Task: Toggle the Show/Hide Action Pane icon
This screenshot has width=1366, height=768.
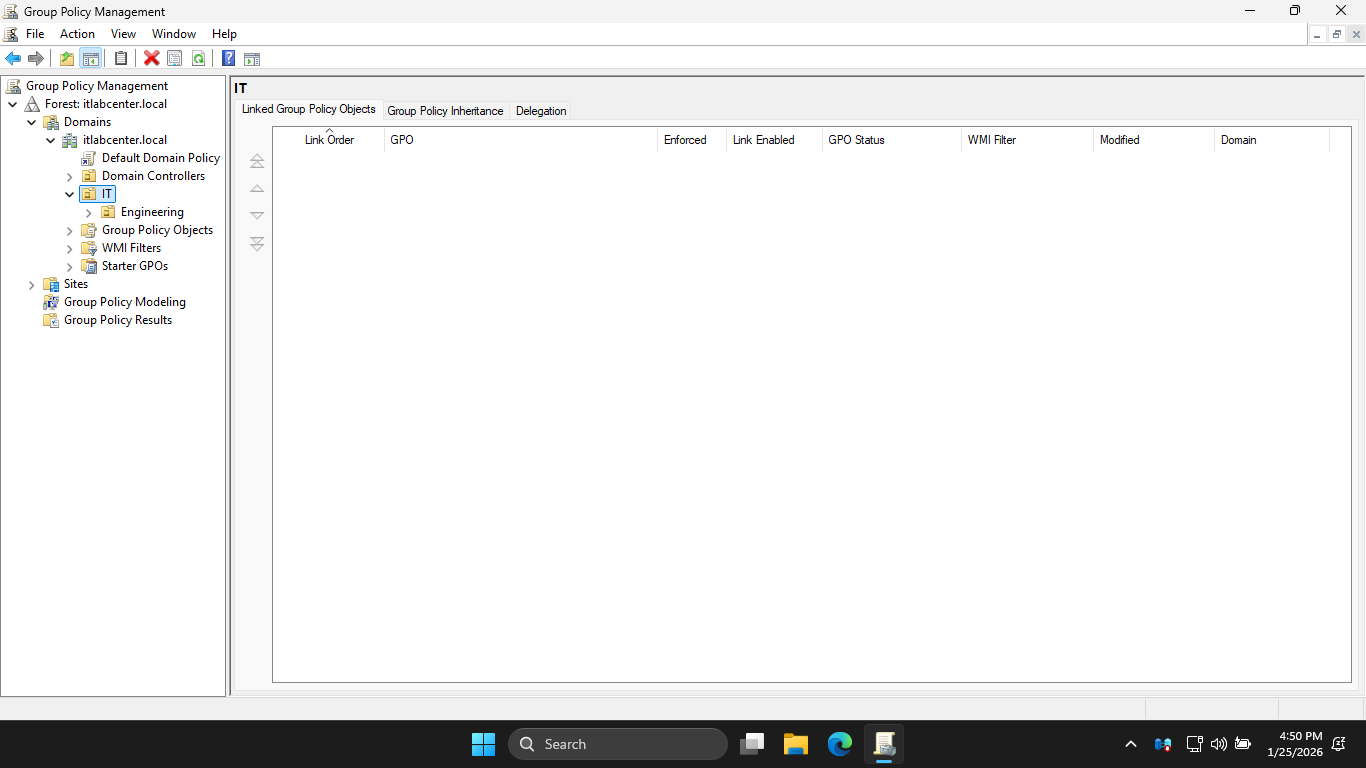Action: [252, 59]
